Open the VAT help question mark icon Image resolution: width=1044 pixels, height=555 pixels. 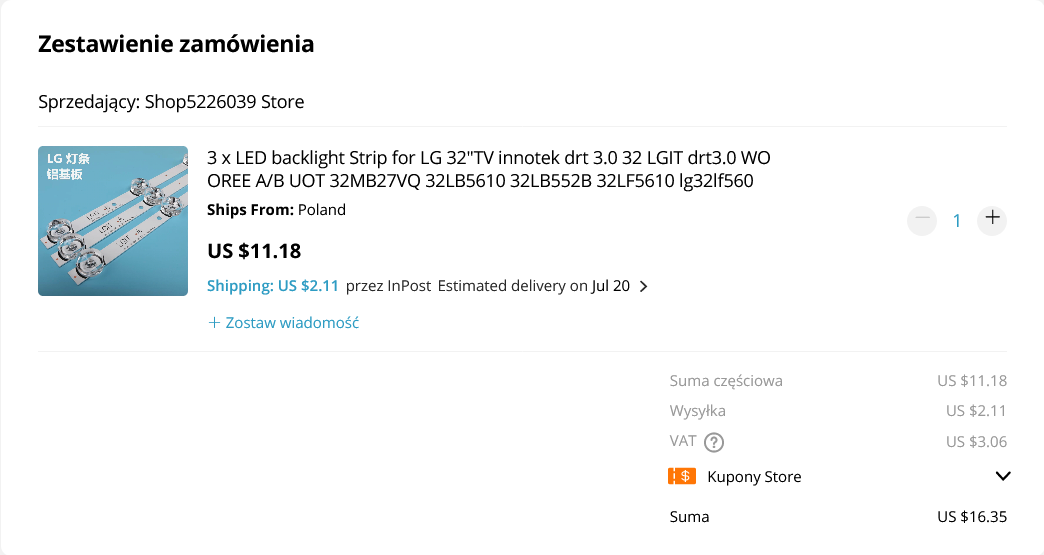714,442
